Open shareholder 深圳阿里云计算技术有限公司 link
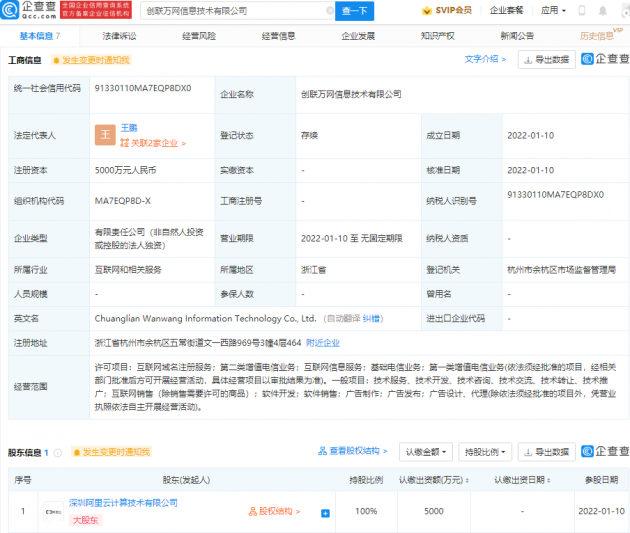 [x=123, y=503]
